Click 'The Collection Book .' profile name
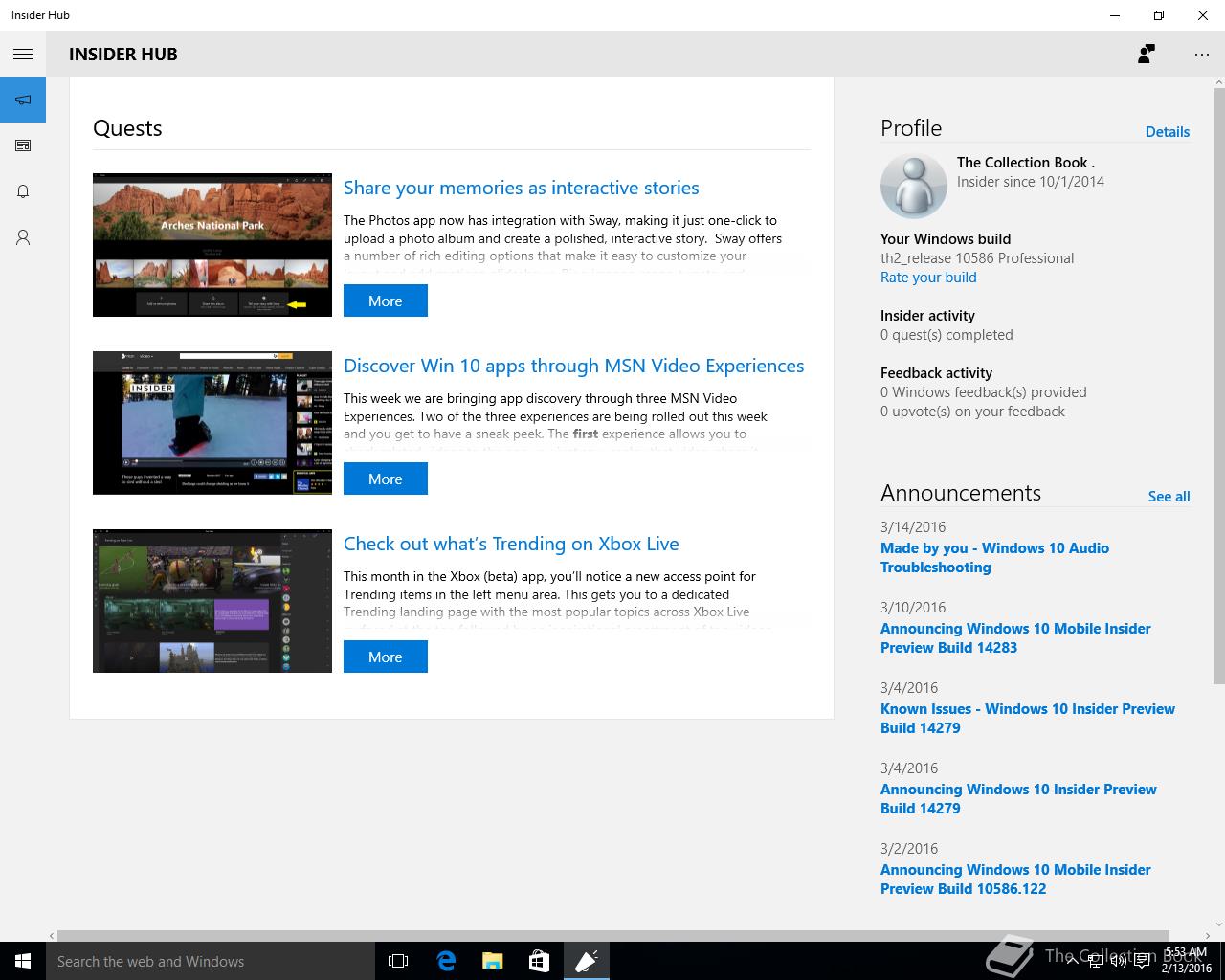The height and width of the screenshot is (980, 1225). point(1026,163)
